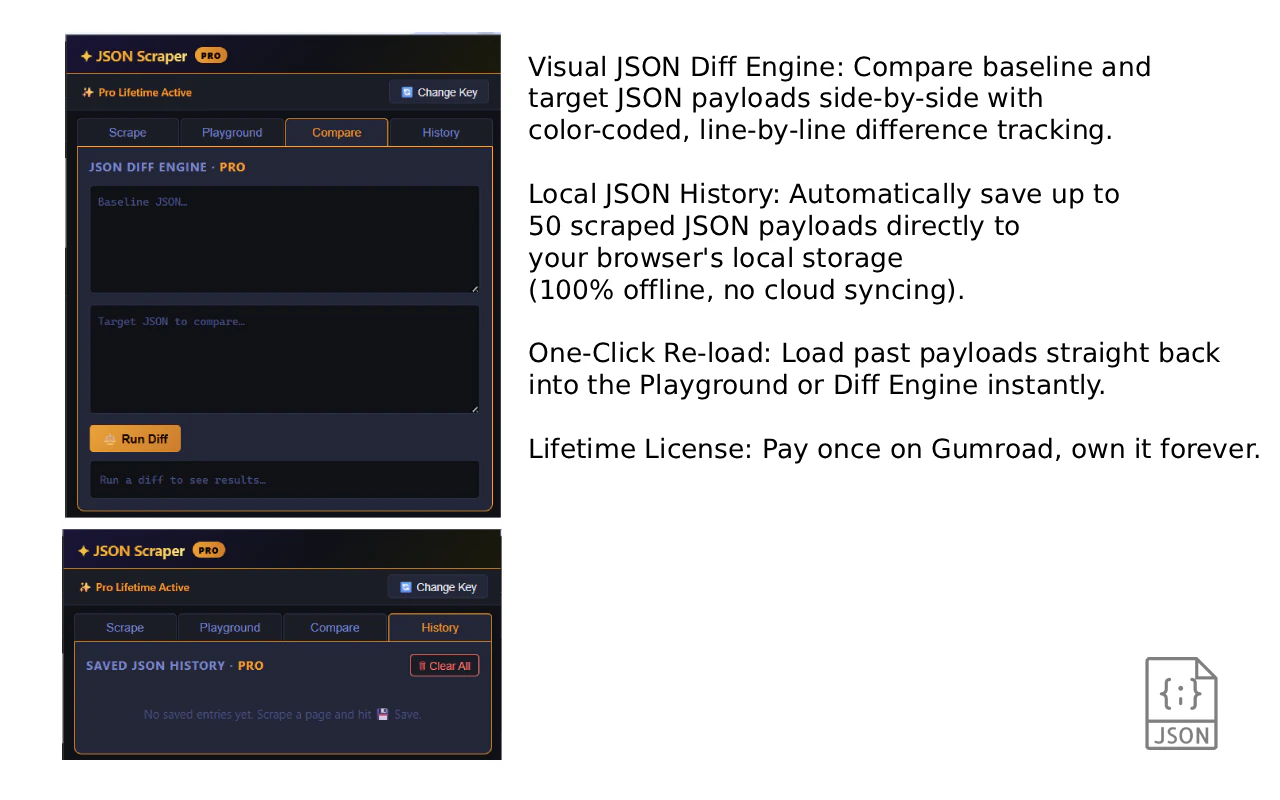The height and width of the screenshot is (800, 1280).
Task: Click the star logo beside lower JSON Scraper title
Action: (x=84, y=551)
